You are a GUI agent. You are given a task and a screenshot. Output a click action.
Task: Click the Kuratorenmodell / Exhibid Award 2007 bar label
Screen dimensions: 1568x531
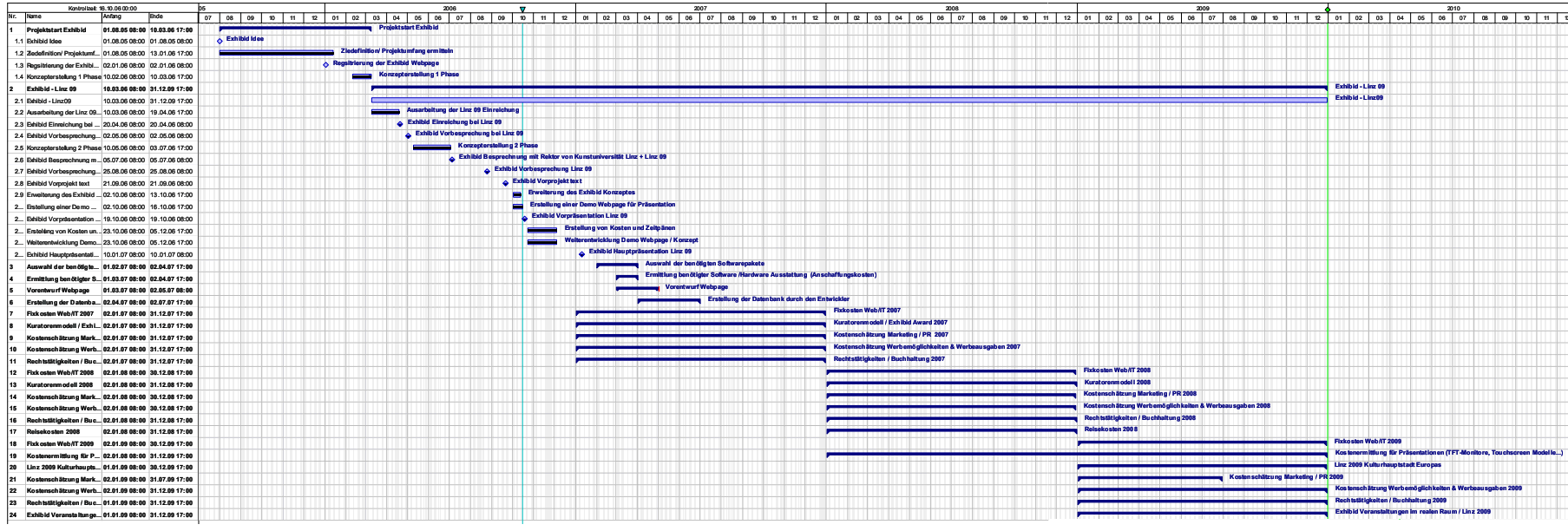[890, 322]
